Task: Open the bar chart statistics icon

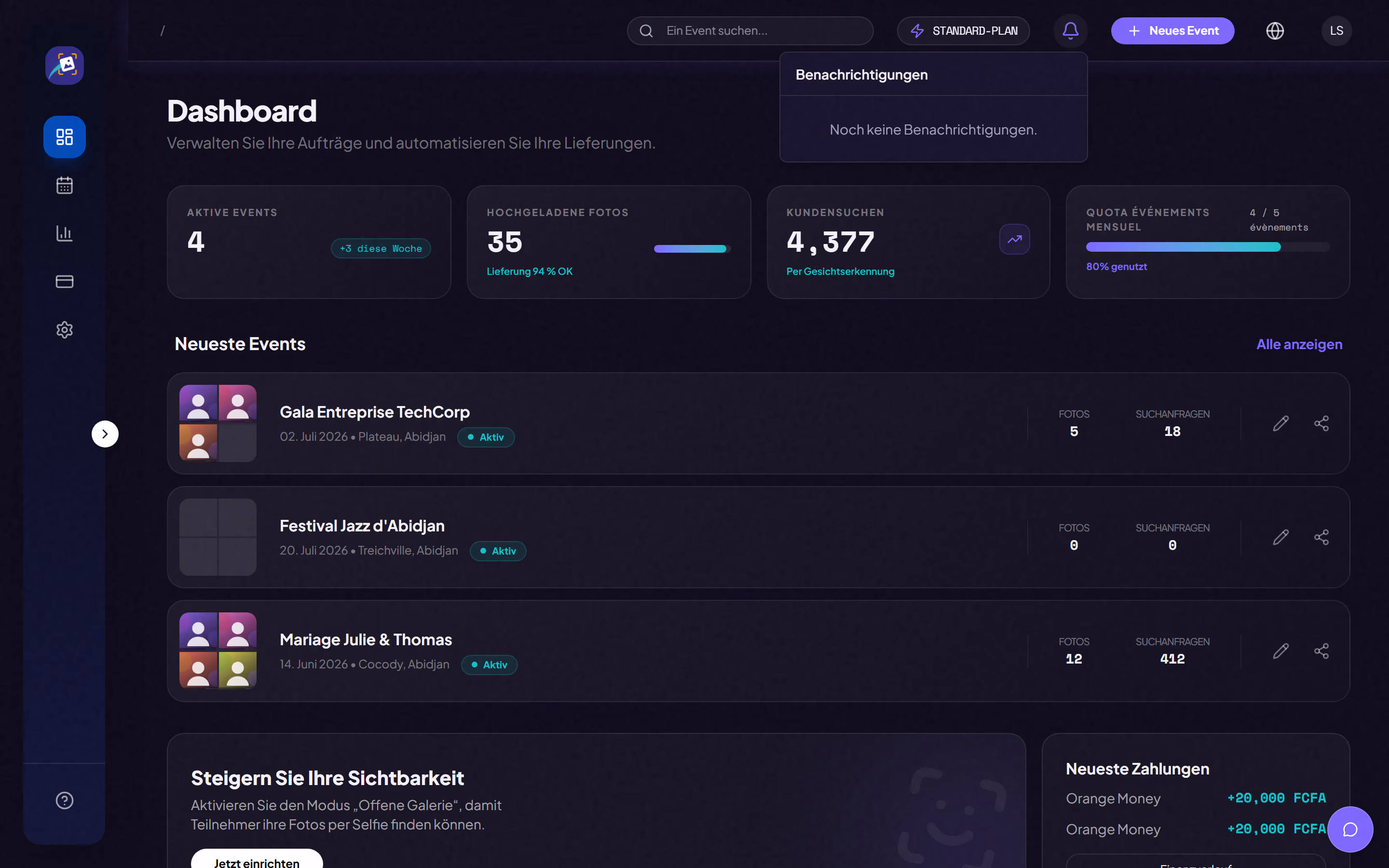Action: 64,233
